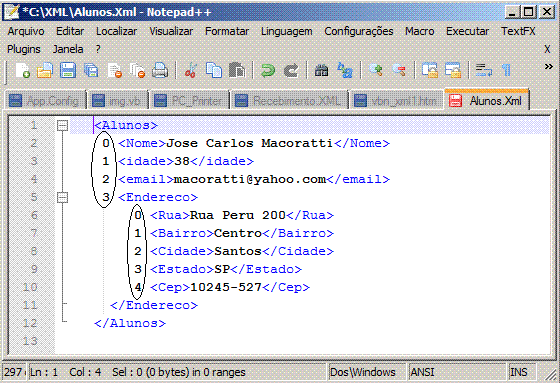560x383 pixels.
Task: Switch to the vbn_xml1.htm tab
Action: (x=396, y=101)
